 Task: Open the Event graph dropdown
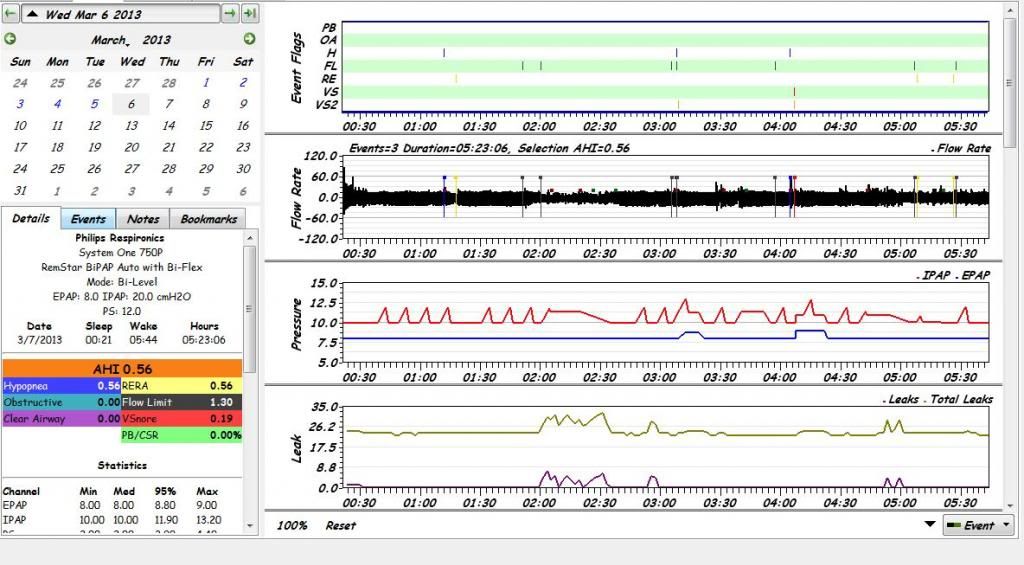pos(979,525)
